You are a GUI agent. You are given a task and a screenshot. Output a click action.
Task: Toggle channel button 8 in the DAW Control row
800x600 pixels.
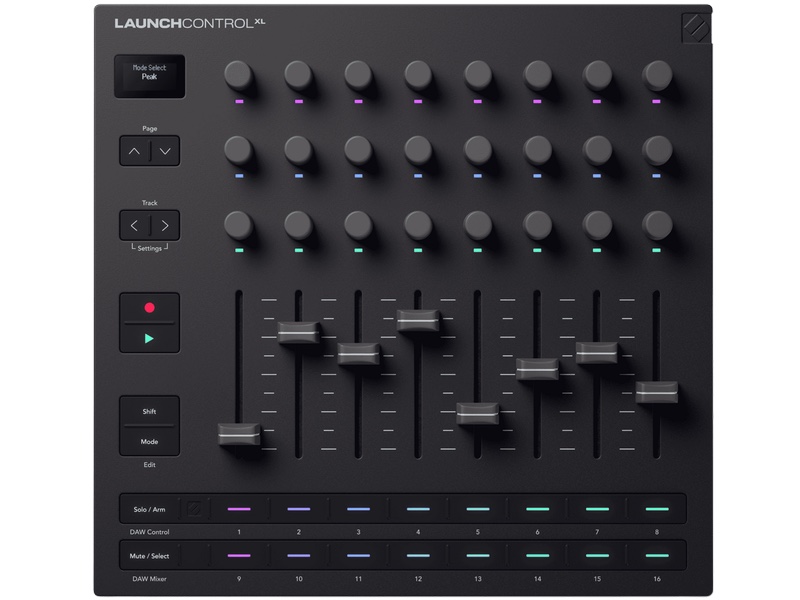point(657,509)
